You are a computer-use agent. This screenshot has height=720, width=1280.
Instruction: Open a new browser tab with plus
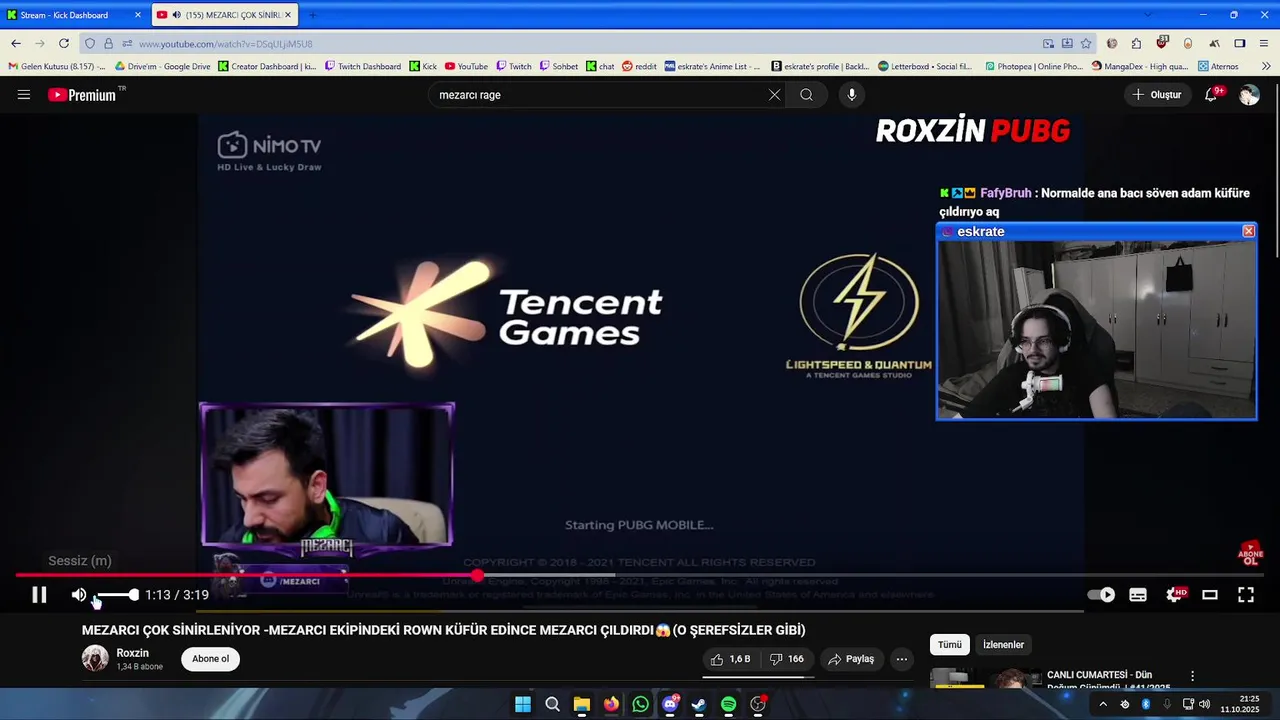click(x=312, y=15)
